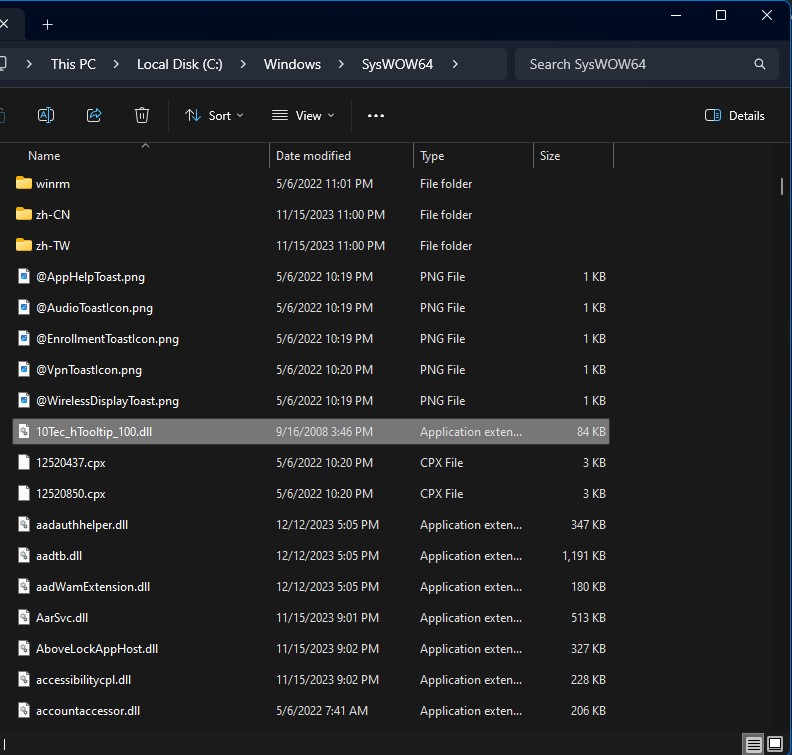The height and width of the screenshot is (755, 792).
Task: Click the 1,191 KB size cell
Action: click(583, 556)
